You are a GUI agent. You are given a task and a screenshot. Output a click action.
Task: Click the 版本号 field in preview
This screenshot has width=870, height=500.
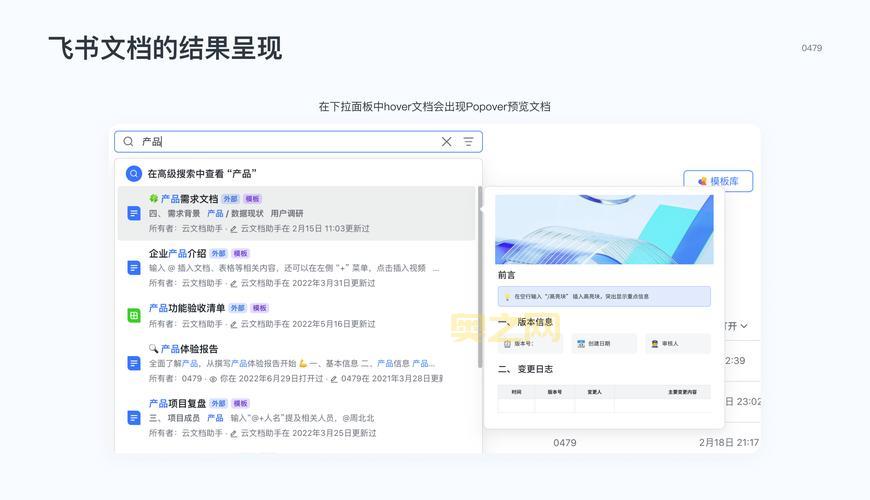tap(531, 344)
